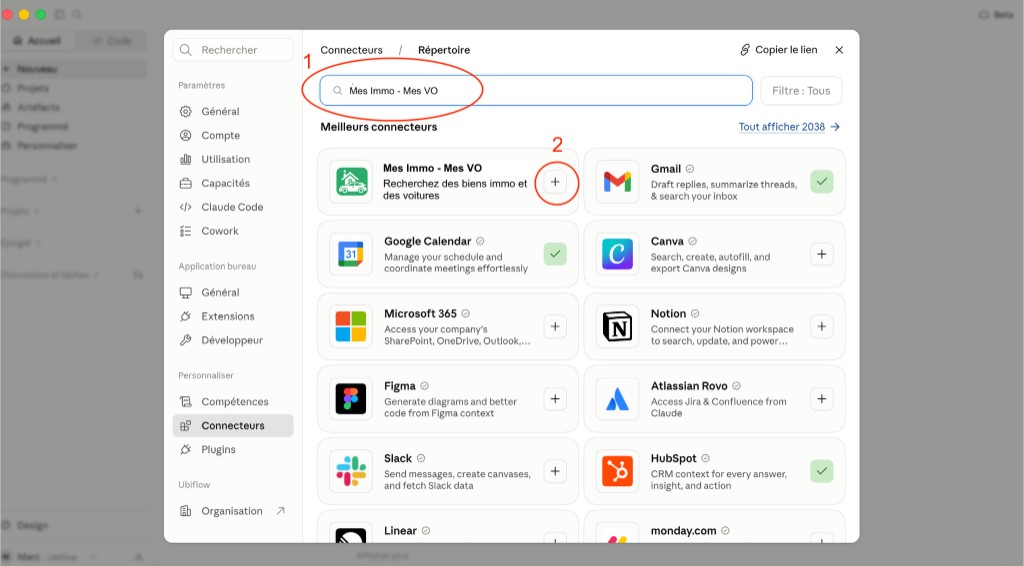The width and height of the screenshot is (1024, 566).
Task: Click the Linear connector name
Action: pyautogui.click(x=400, y=531)
